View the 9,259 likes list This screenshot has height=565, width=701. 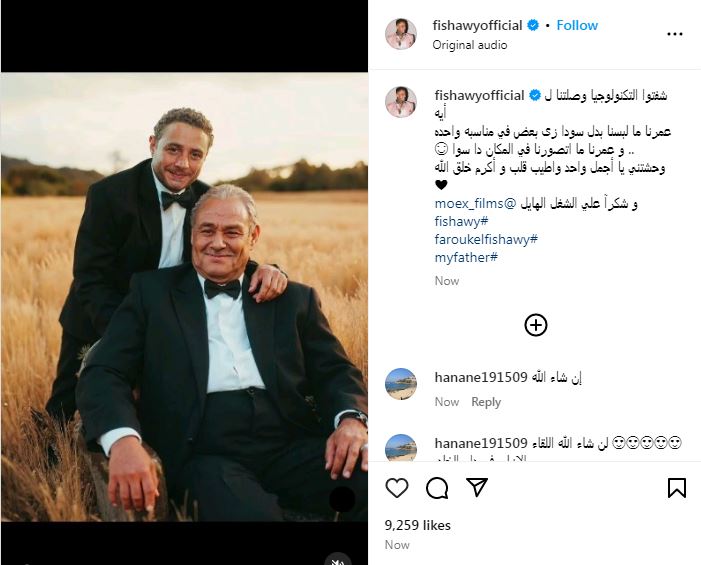(417, 525)
